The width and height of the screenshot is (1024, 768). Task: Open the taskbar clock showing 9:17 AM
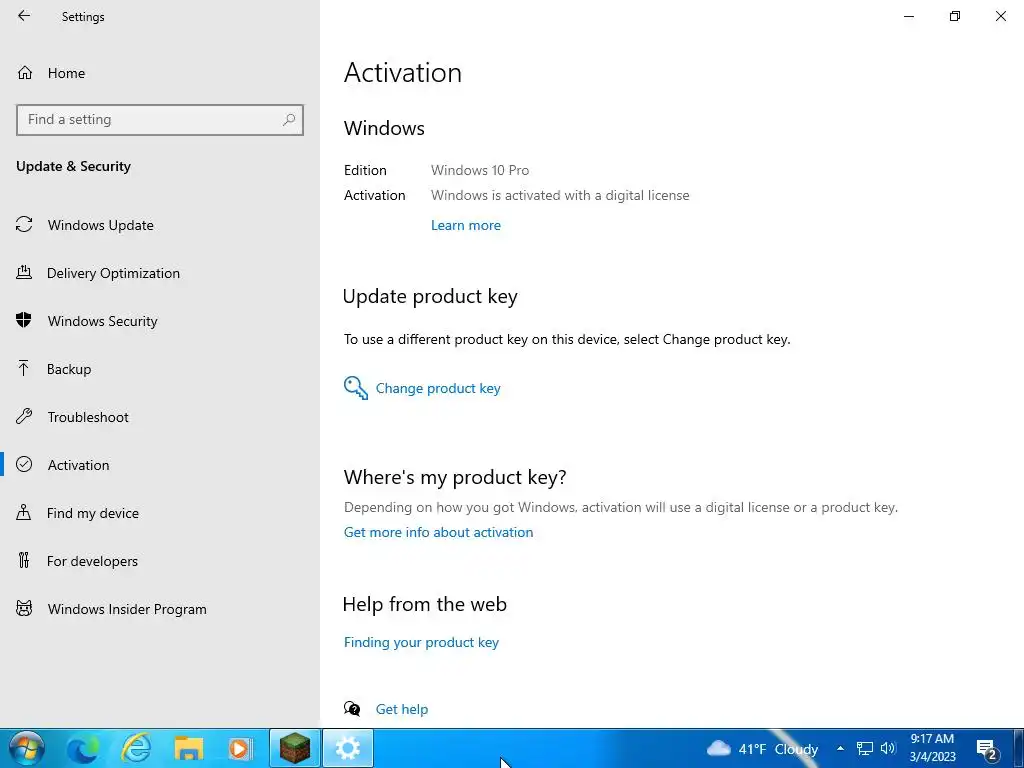click(933, 748)
